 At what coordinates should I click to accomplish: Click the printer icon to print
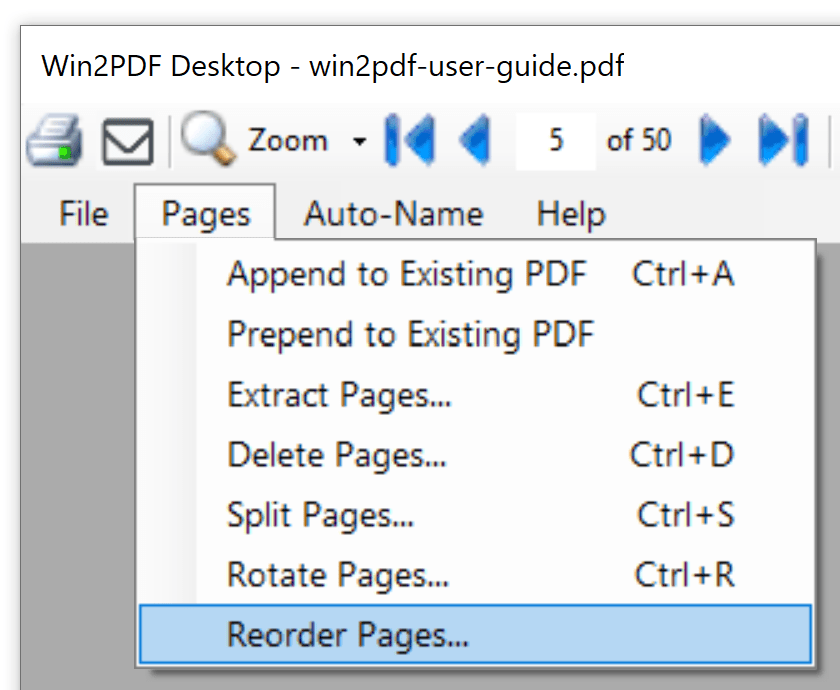pyautogui.click(x=53, y=141)
